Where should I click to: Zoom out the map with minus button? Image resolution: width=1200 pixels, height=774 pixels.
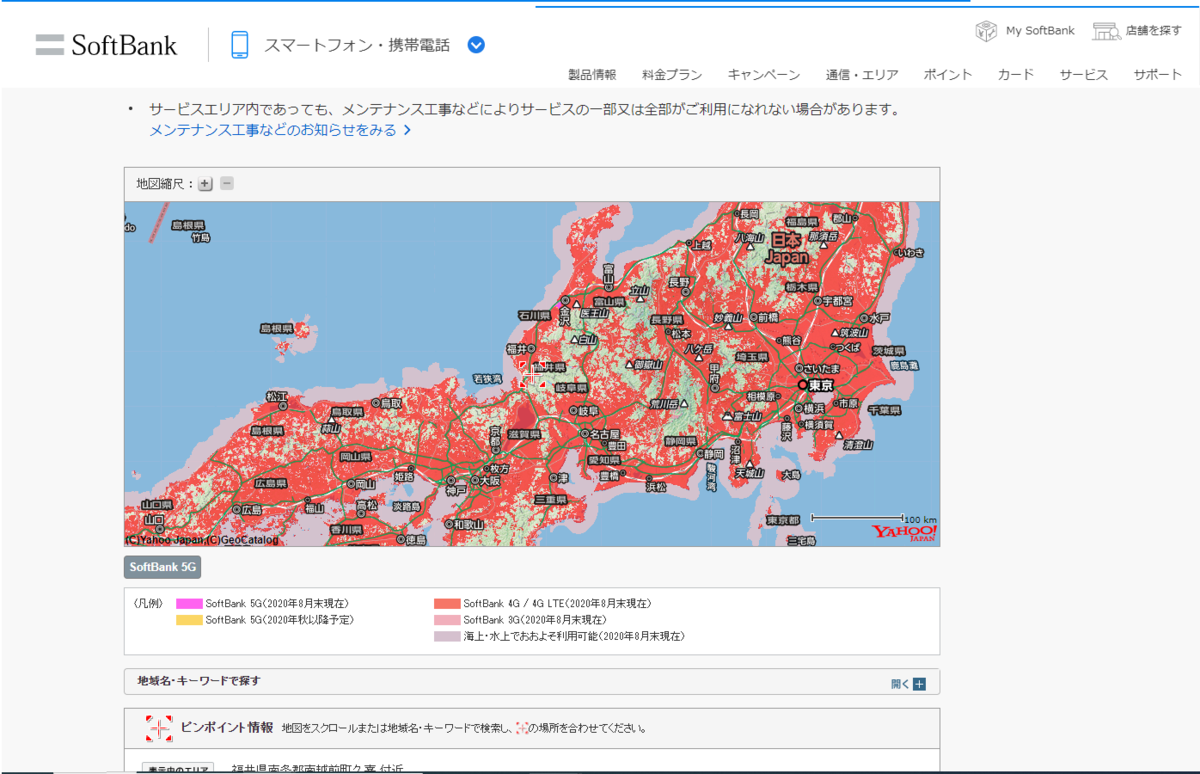[227, 184]
